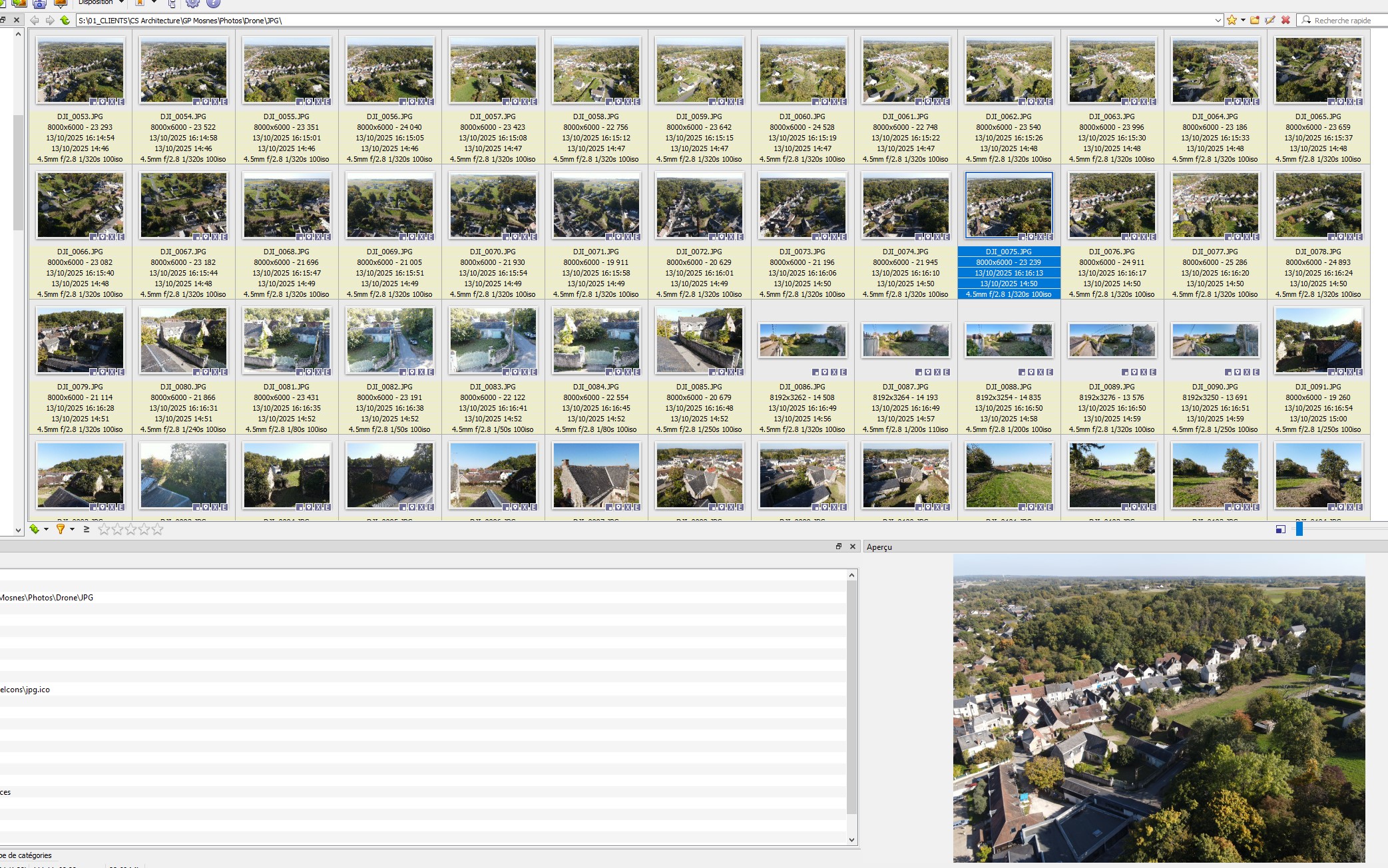1388x868 pixels.
Task: Select panorama thumbnail DJI_0089.JPG
Action: (1112, 341)
